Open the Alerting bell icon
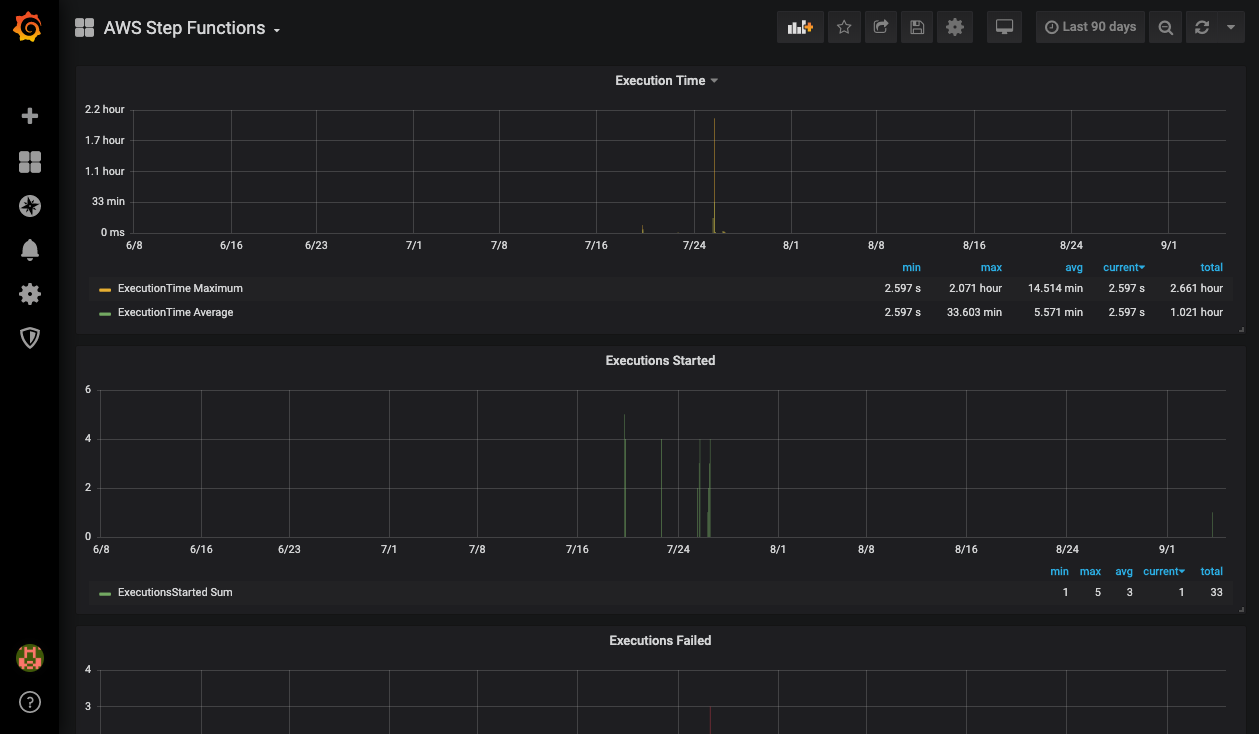The height and width of the screenshot is (734, 1259). coord(30,250)
